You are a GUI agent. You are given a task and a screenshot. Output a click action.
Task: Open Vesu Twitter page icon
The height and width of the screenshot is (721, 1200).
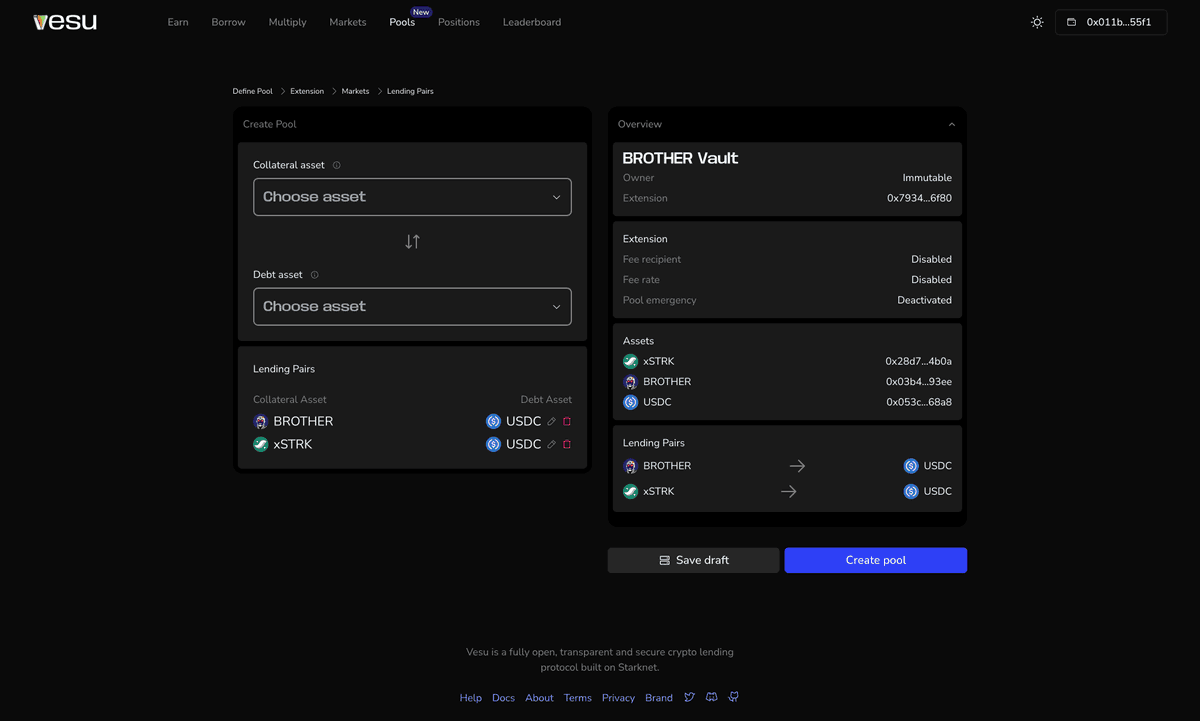tap(689, 697)
